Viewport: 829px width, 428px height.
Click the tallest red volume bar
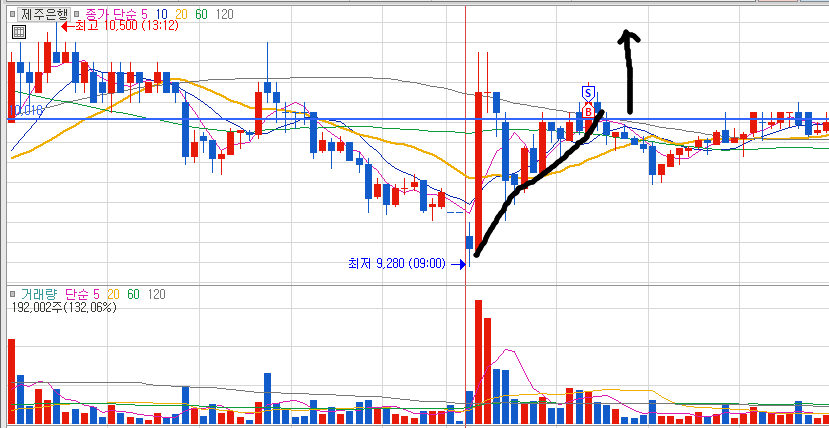tap(478, 362)
